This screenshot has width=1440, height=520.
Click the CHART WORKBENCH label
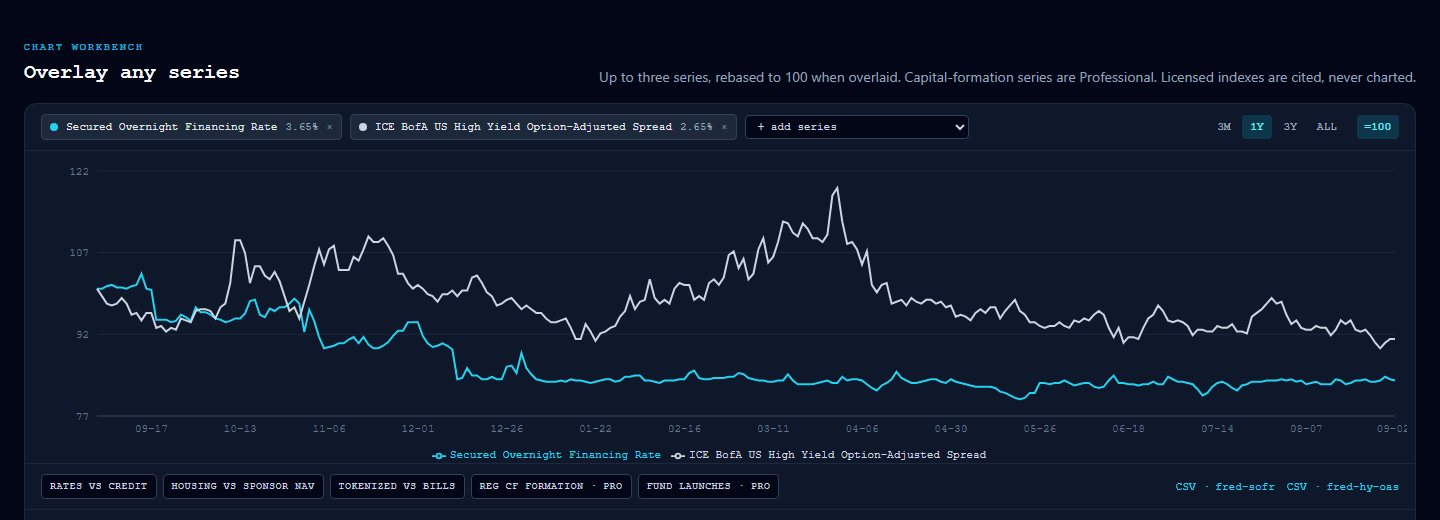tap(83, 47)
